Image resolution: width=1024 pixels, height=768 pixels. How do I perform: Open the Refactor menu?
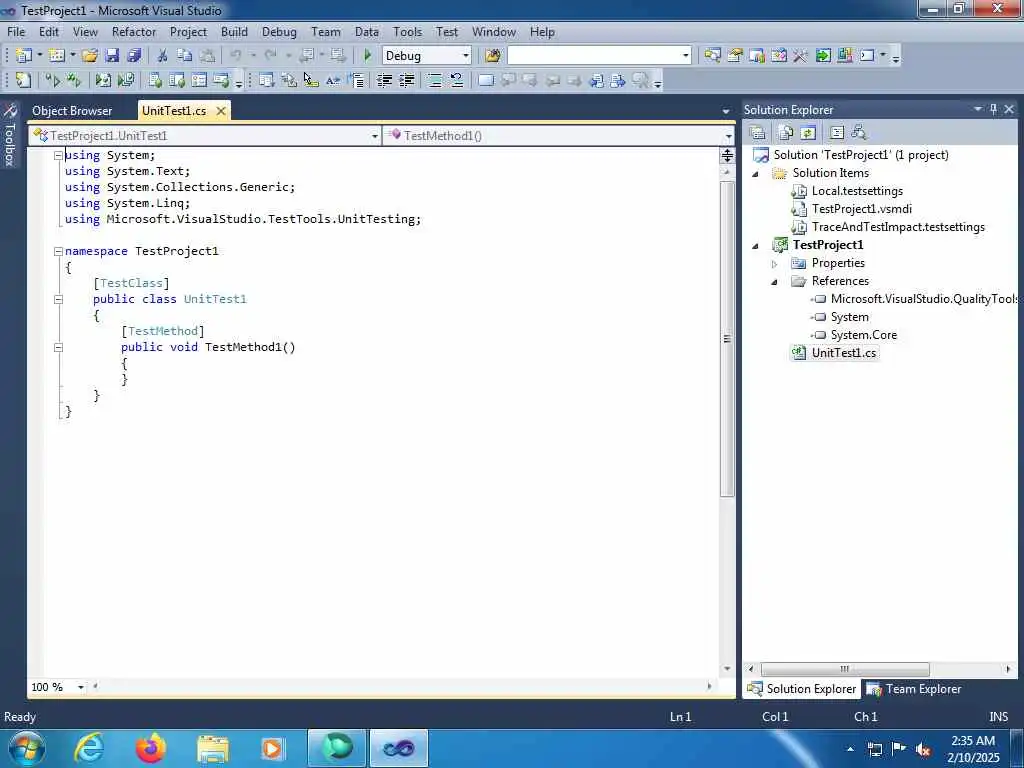click(x=133, y=31)
